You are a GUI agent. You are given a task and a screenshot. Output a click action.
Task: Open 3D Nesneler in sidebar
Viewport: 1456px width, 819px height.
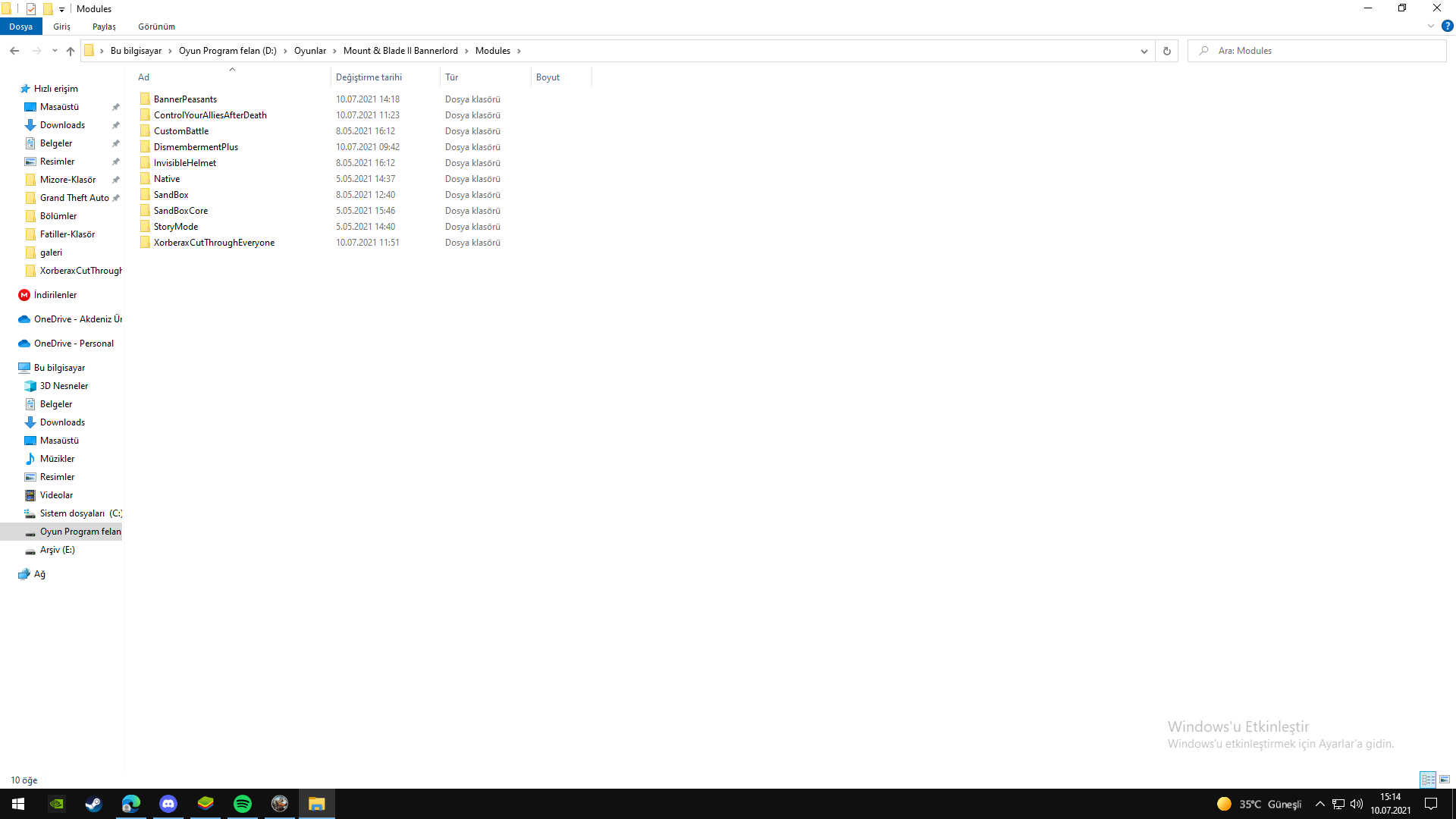(x=64, y=386)
